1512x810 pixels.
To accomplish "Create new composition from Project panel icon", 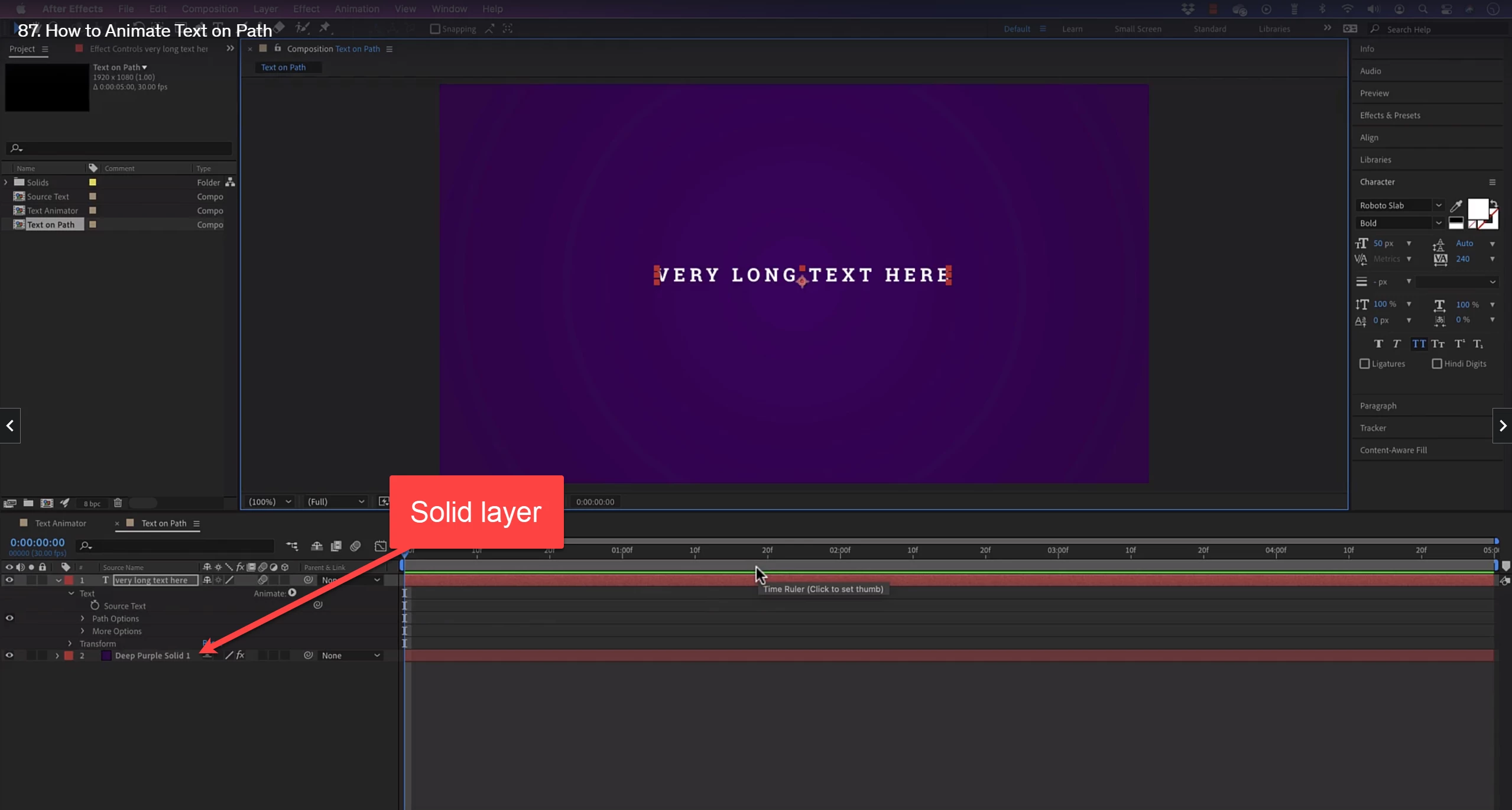I will [x=47, y=503].
